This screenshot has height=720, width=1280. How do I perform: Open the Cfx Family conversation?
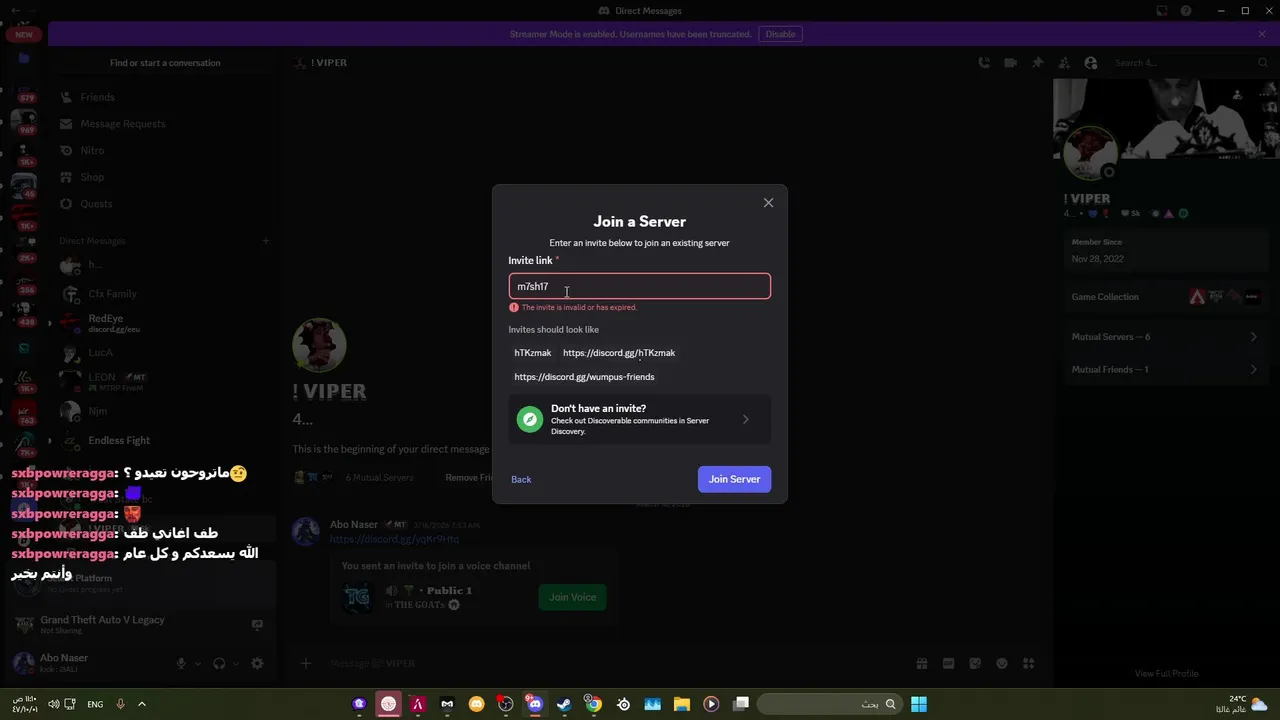tap(165, 294)
